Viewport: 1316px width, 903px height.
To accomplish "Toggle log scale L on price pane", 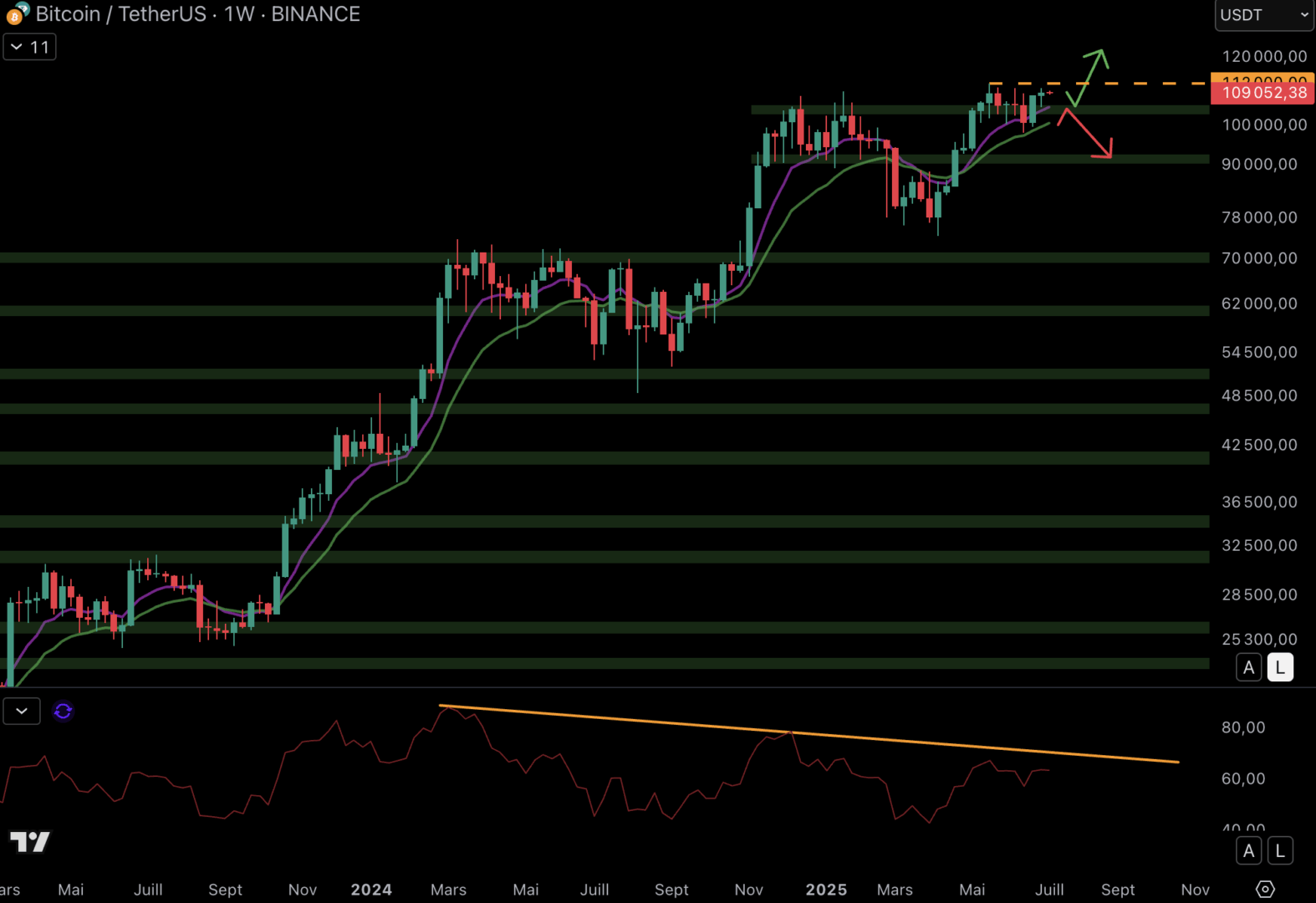I will tap(1280, 667).
